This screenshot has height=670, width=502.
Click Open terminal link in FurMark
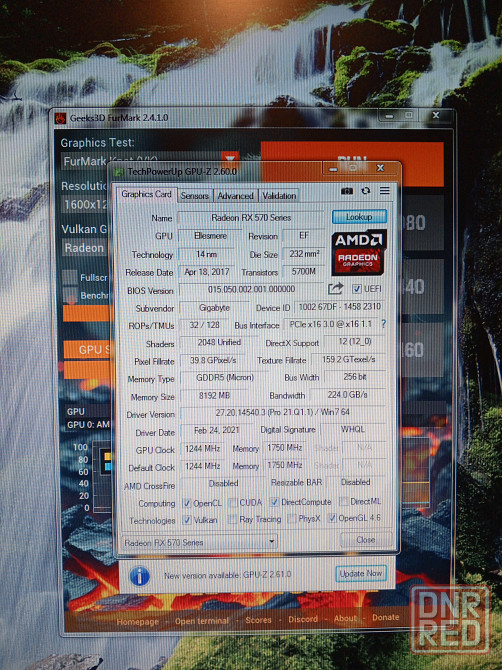point(202,621)
